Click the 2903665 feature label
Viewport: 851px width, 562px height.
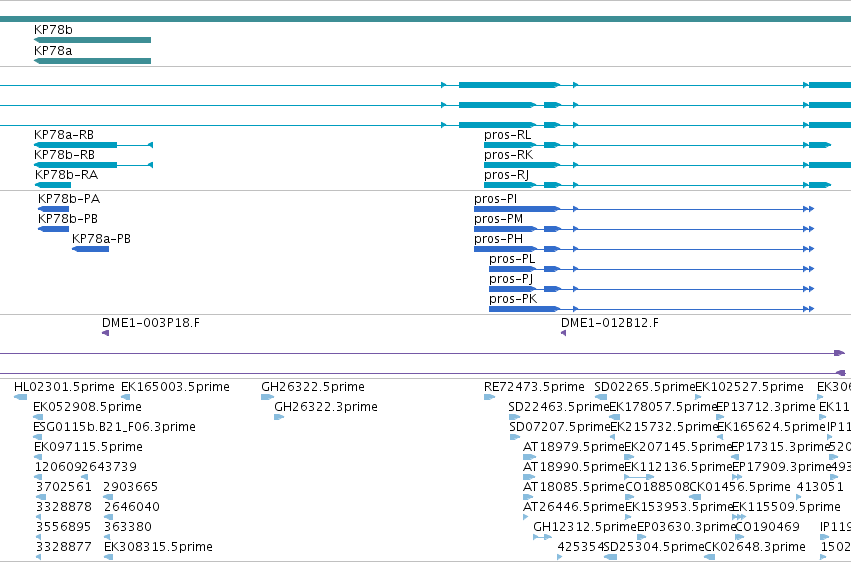[x=131, y=487]
